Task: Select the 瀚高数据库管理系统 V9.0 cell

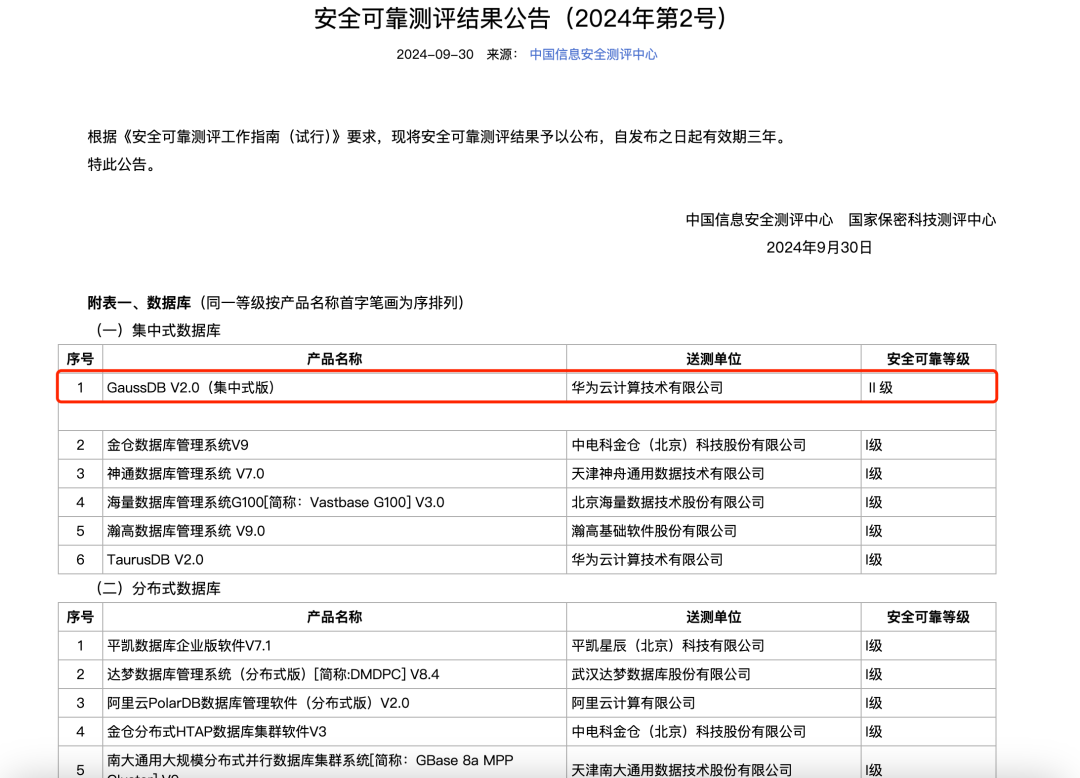Action: click(335, 532)
